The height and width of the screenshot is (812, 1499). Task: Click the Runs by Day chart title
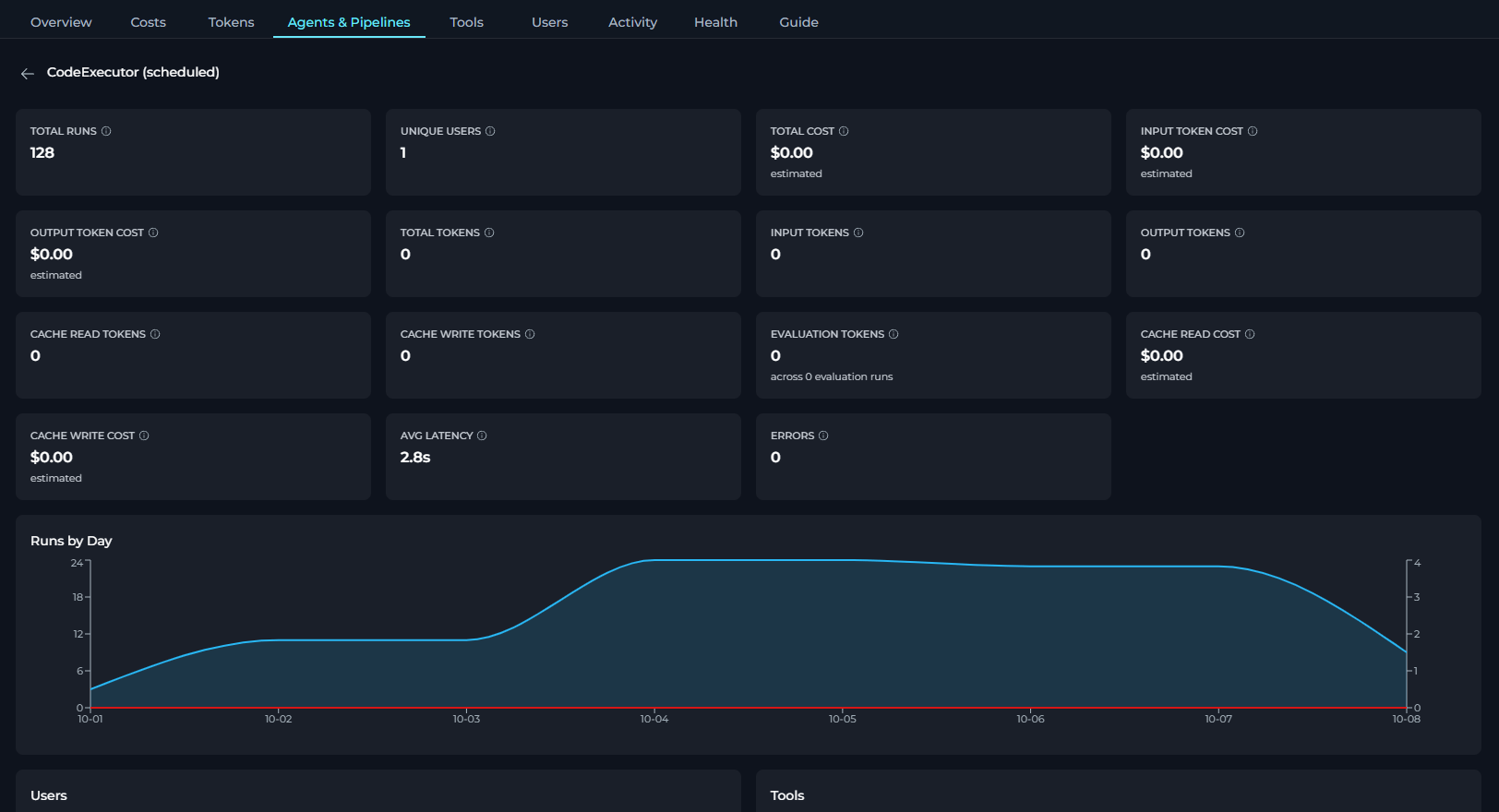coord(71,541)
